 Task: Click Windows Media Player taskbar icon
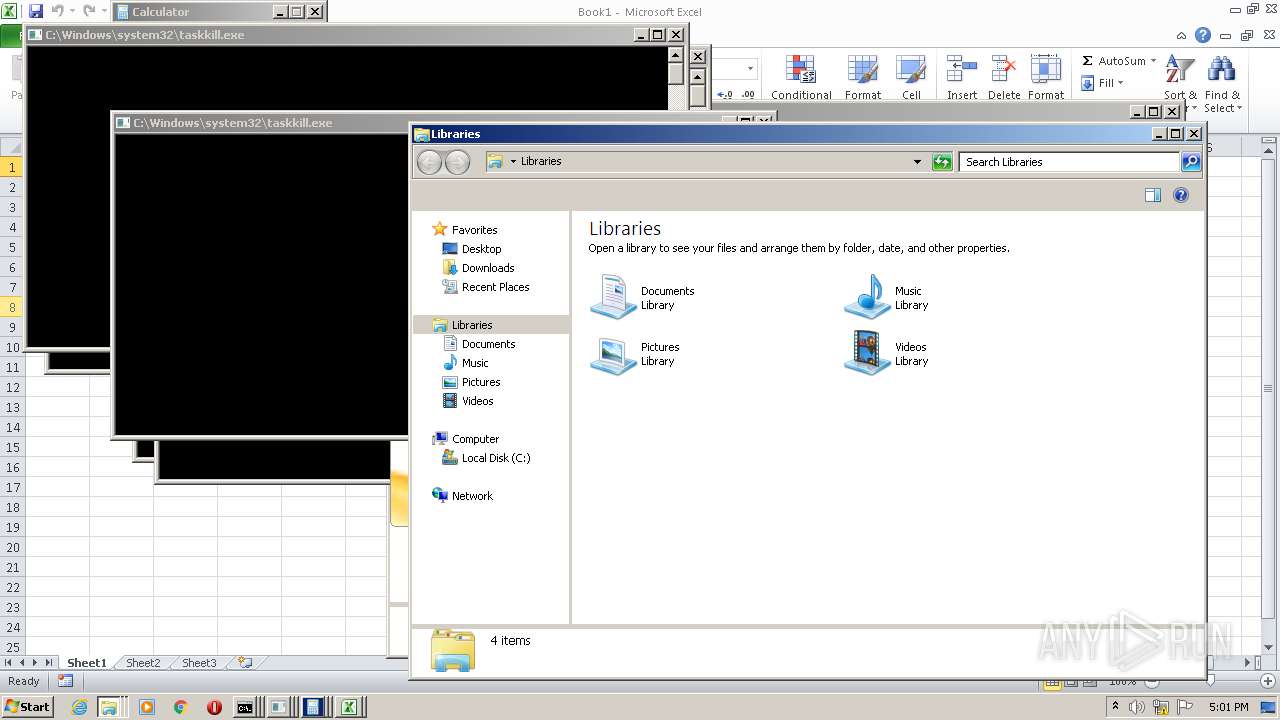(147, 707)
